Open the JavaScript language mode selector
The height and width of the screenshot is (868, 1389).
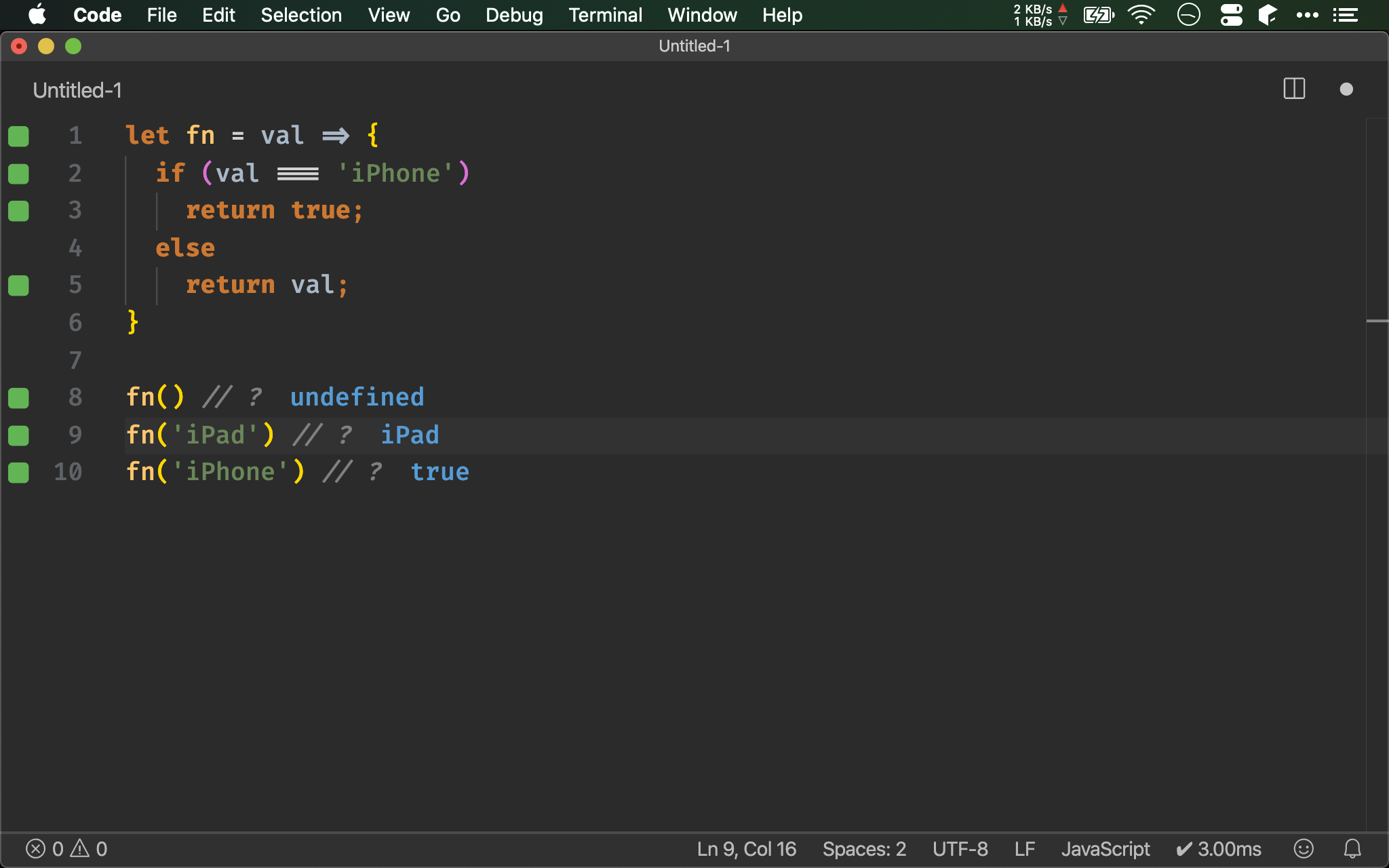point(1105,848)
